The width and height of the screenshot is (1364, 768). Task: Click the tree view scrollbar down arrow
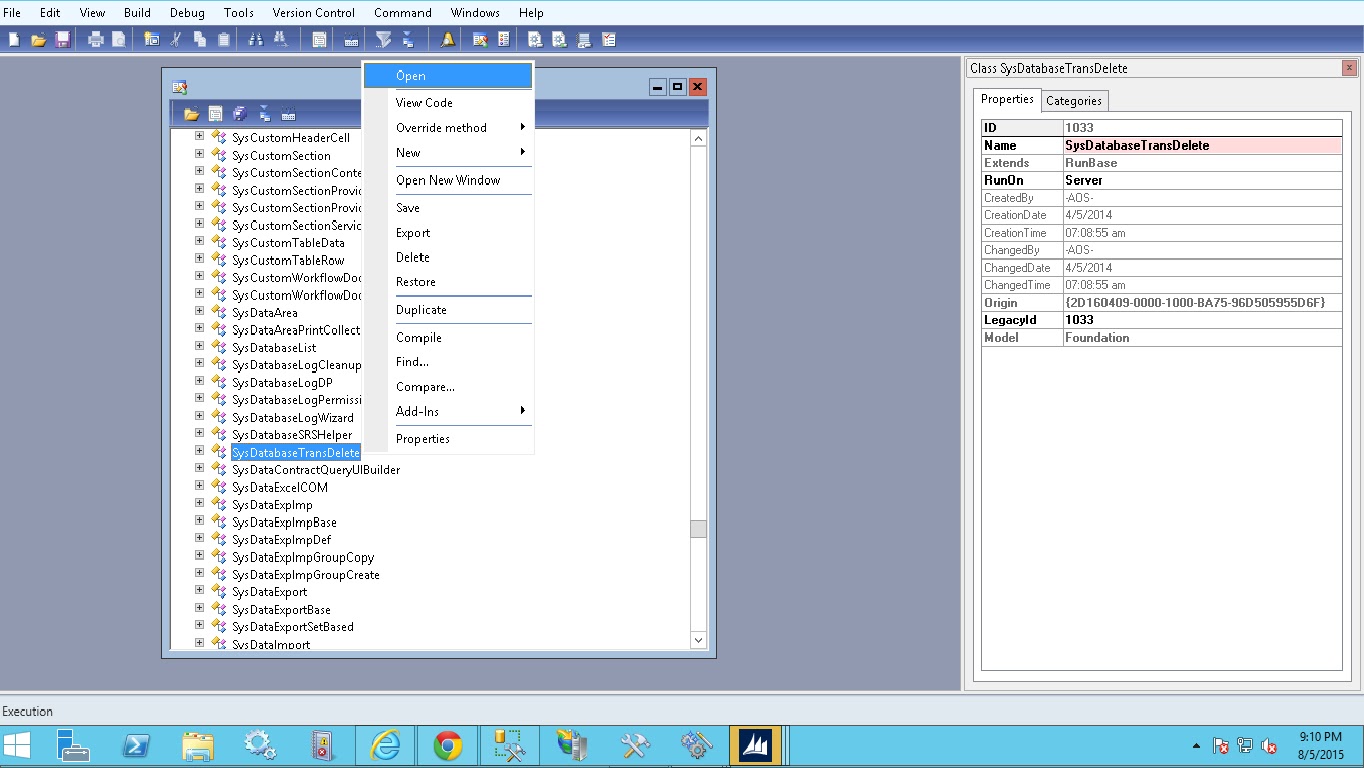698,640
